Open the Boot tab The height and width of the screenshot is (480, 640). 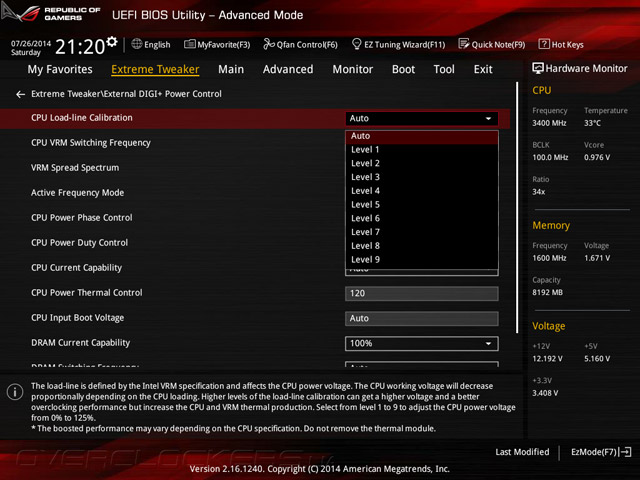[x=403, y=69]
